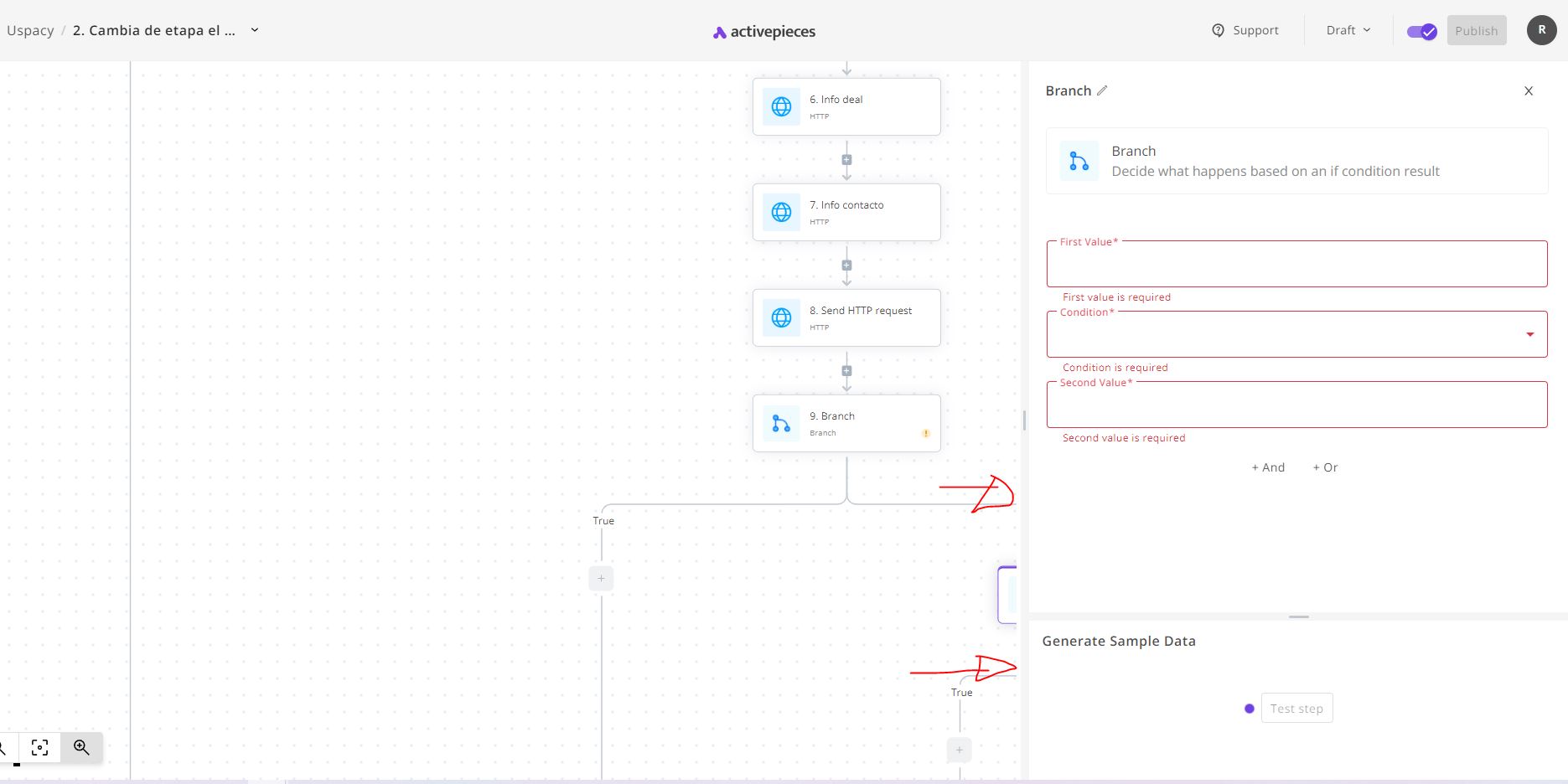
Task: Click the fit to screen icon
Action: click(39, 747)
